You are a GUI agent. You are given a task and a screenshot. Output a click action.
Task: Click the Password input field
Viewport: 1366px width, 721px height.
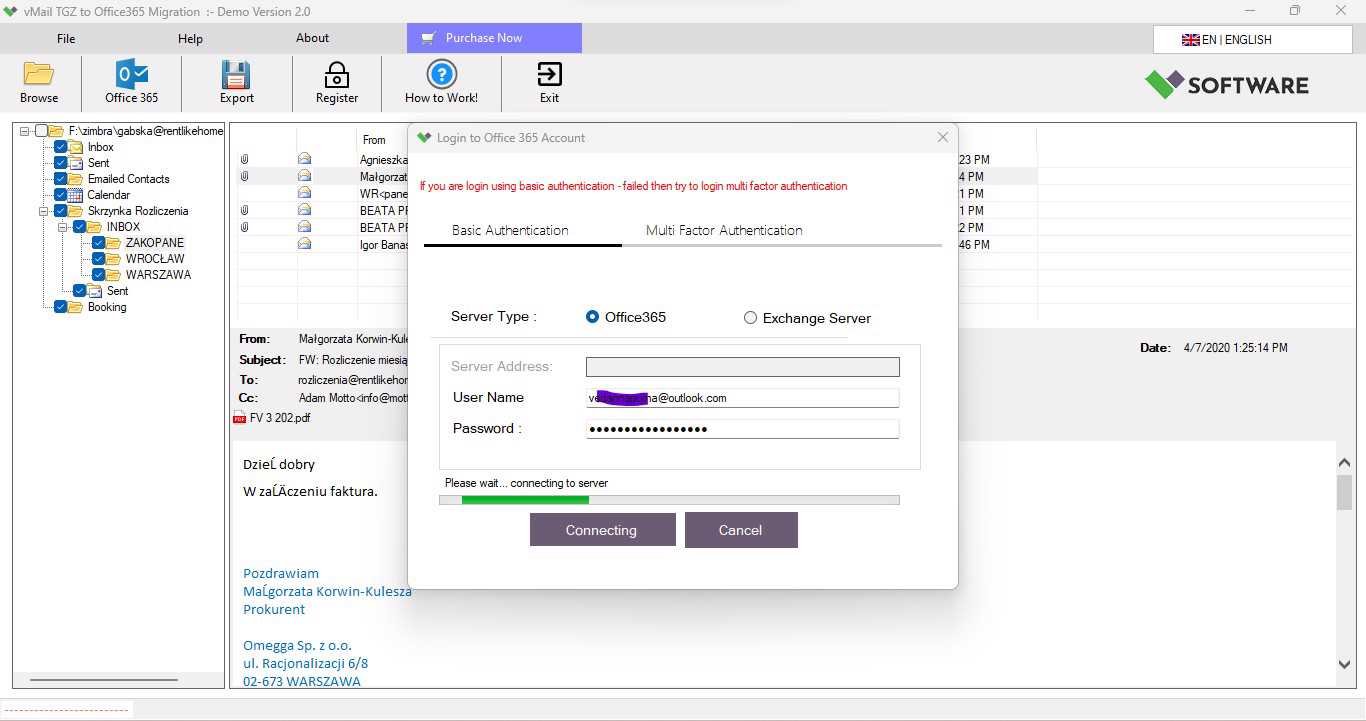pyautogui.click(x=742, y=429)
